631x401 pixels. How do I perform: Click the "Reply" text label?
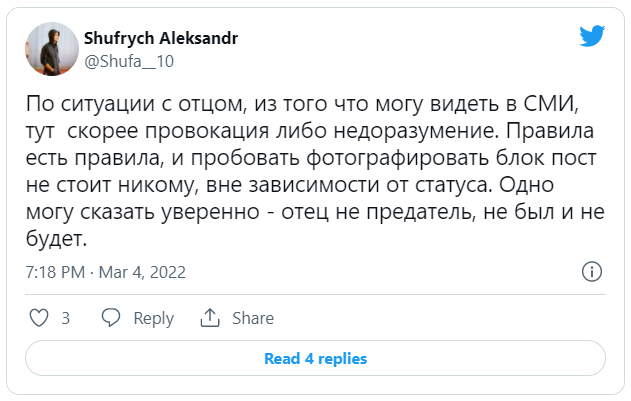[x=153, y=318]
